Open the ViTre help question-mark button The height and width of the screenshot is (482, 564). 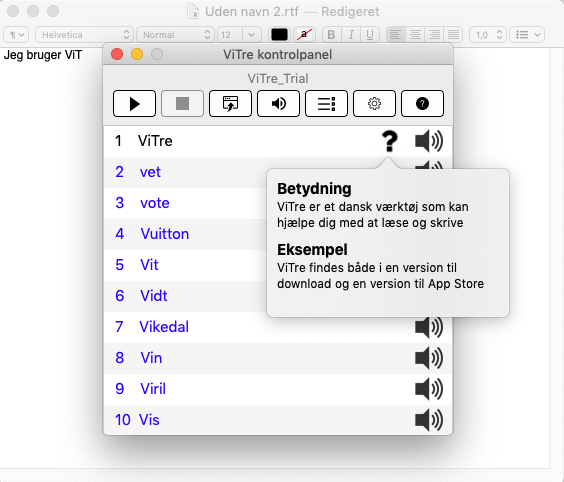422,104
